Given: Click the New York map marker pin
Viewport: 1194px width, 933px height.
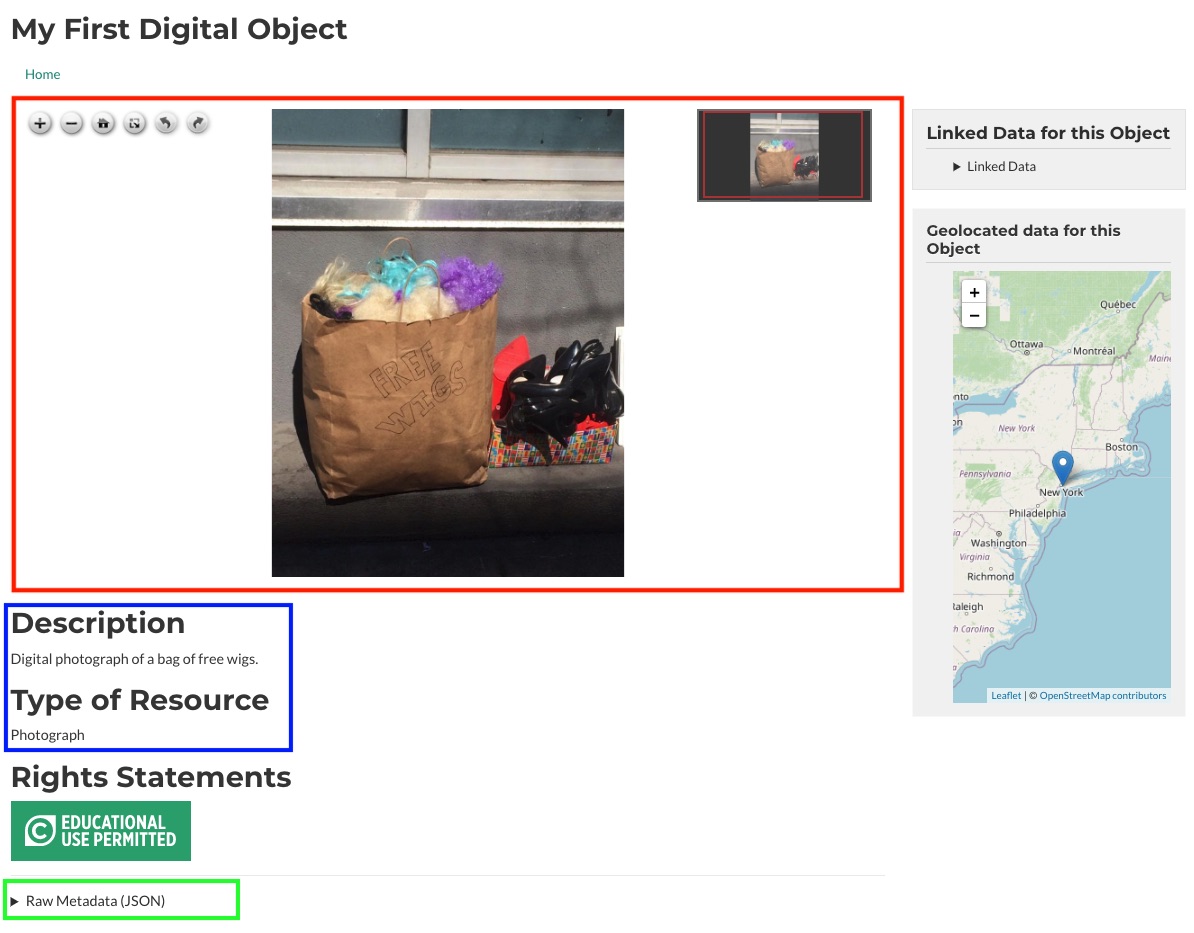Looking at the screenshot, I should tap(1063, 467).
